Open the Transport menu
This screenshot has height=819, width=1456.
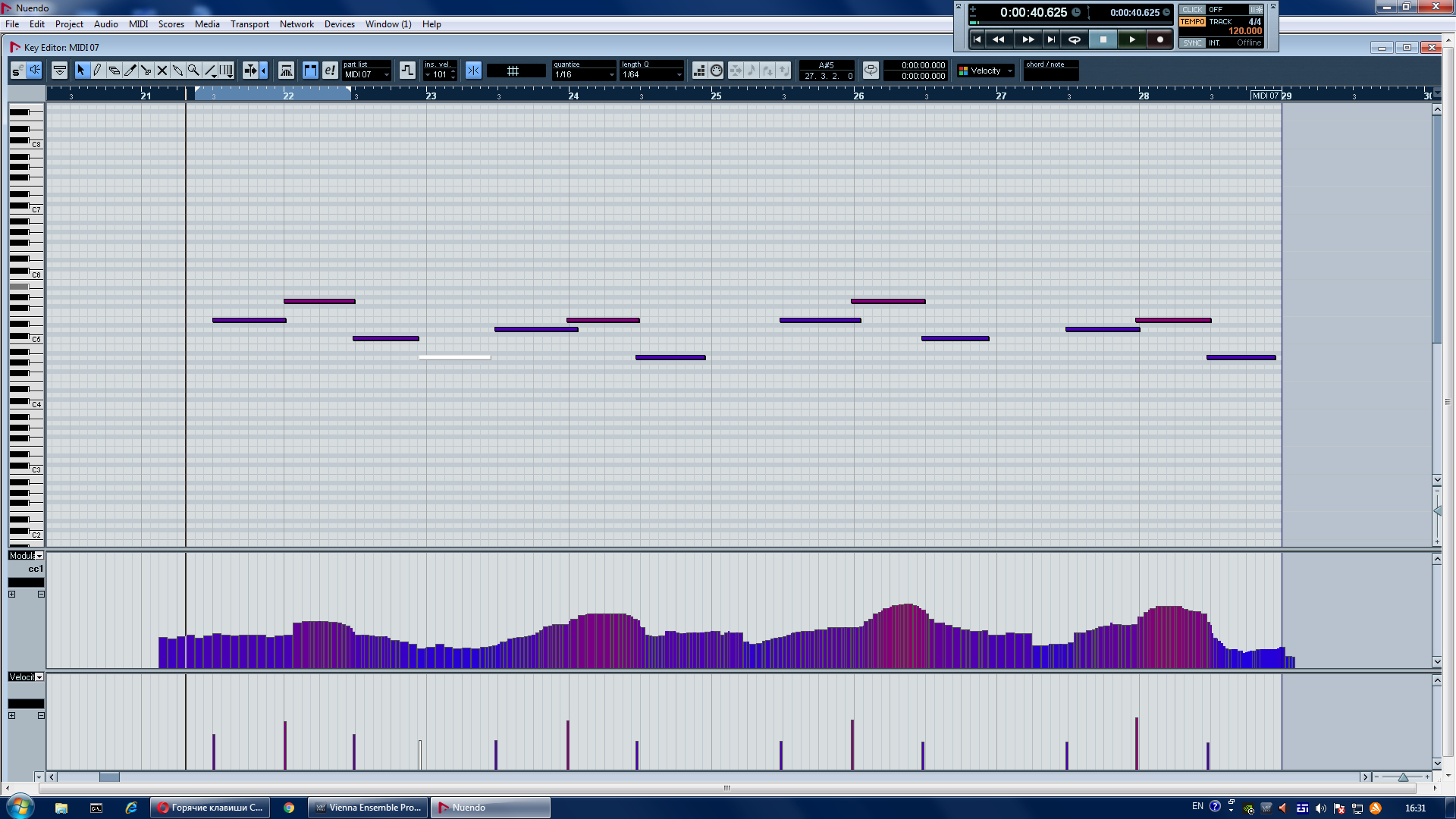pos(249,24)
